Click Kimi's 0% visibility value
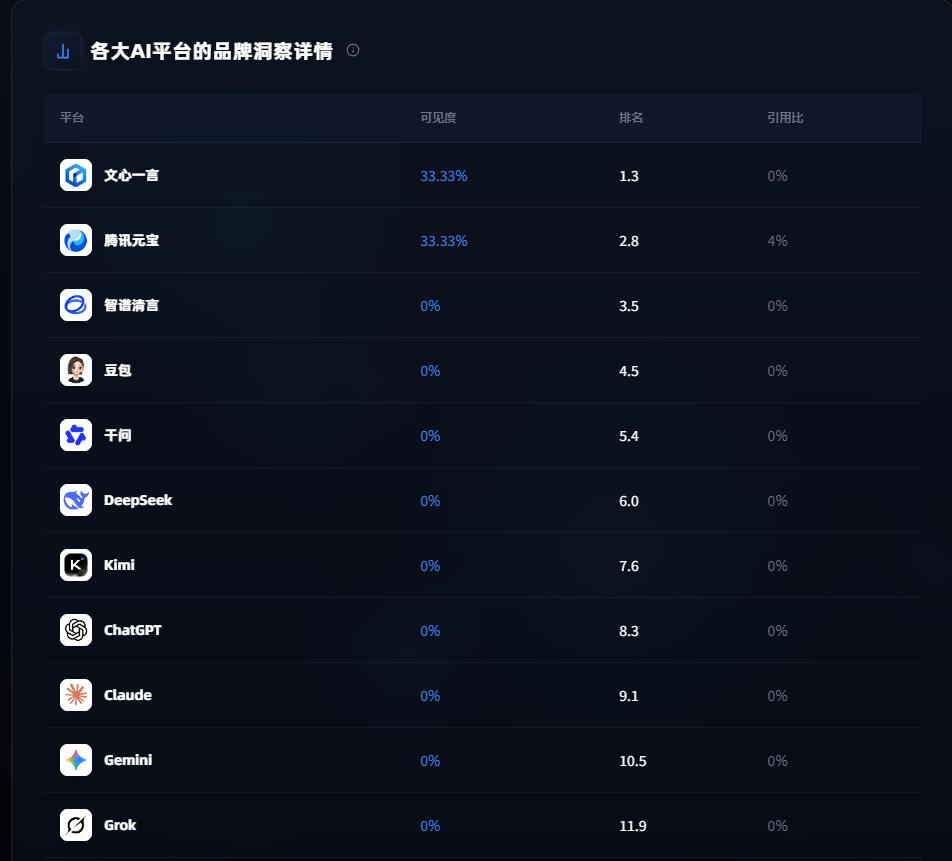The width and height of the screenshot is (952, 861). (430, 566)
